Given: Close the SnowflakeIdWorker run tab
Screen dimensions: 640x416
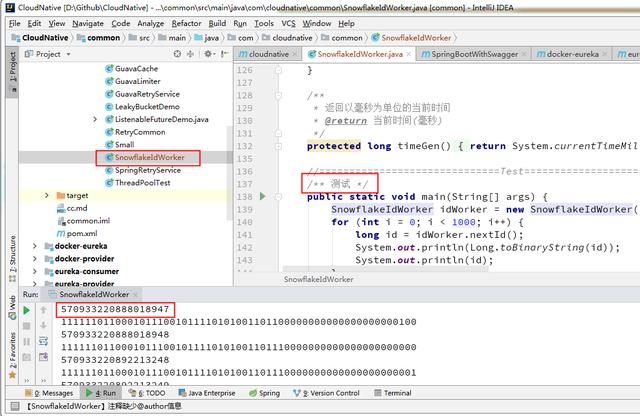Looking at the screenshot, I should 136,294.
